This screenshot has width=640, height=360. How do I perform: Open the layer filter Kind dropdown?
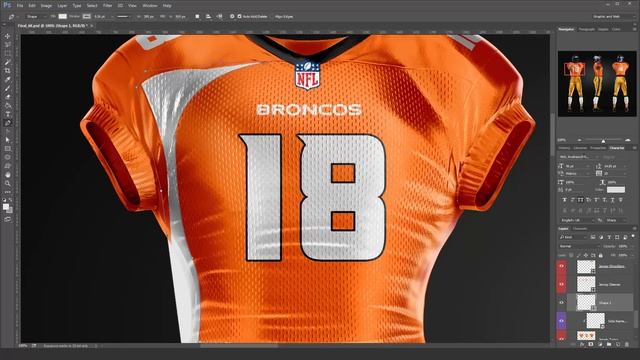coord(573,237)
